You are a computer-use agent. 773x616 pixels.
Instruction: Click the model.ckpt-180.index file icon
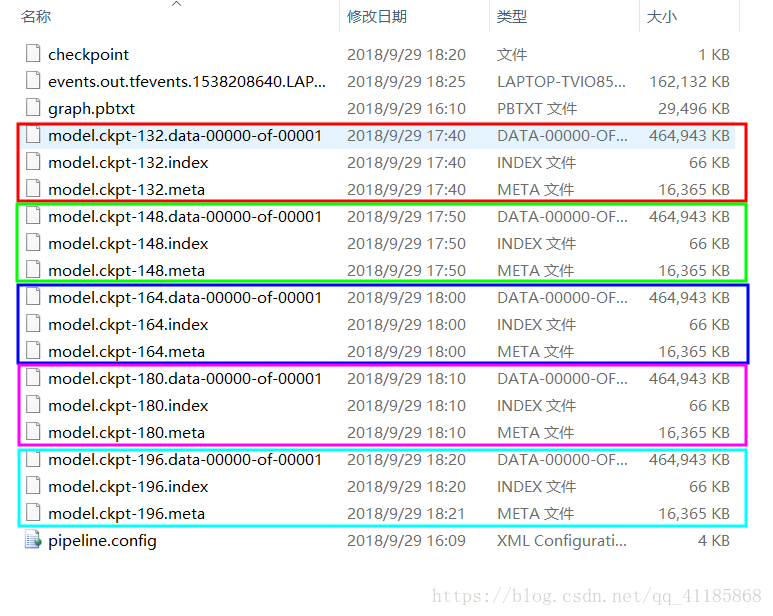pyautogui.click(x=33, y=405)
